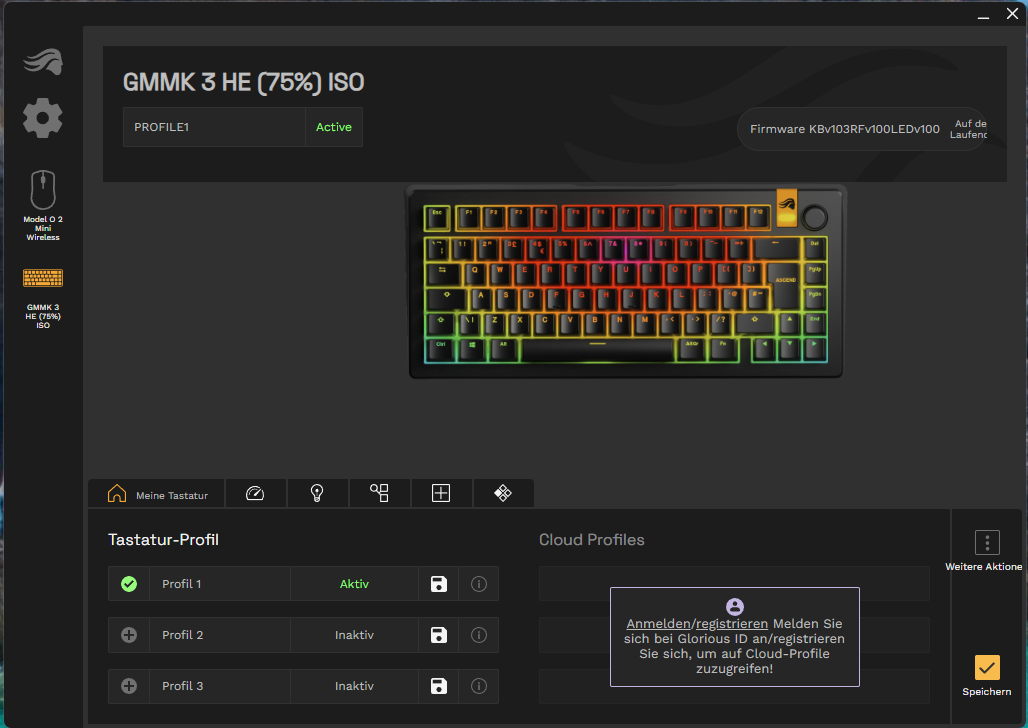
Task: Open the plus-square tab icon
Action: (441, 493)
